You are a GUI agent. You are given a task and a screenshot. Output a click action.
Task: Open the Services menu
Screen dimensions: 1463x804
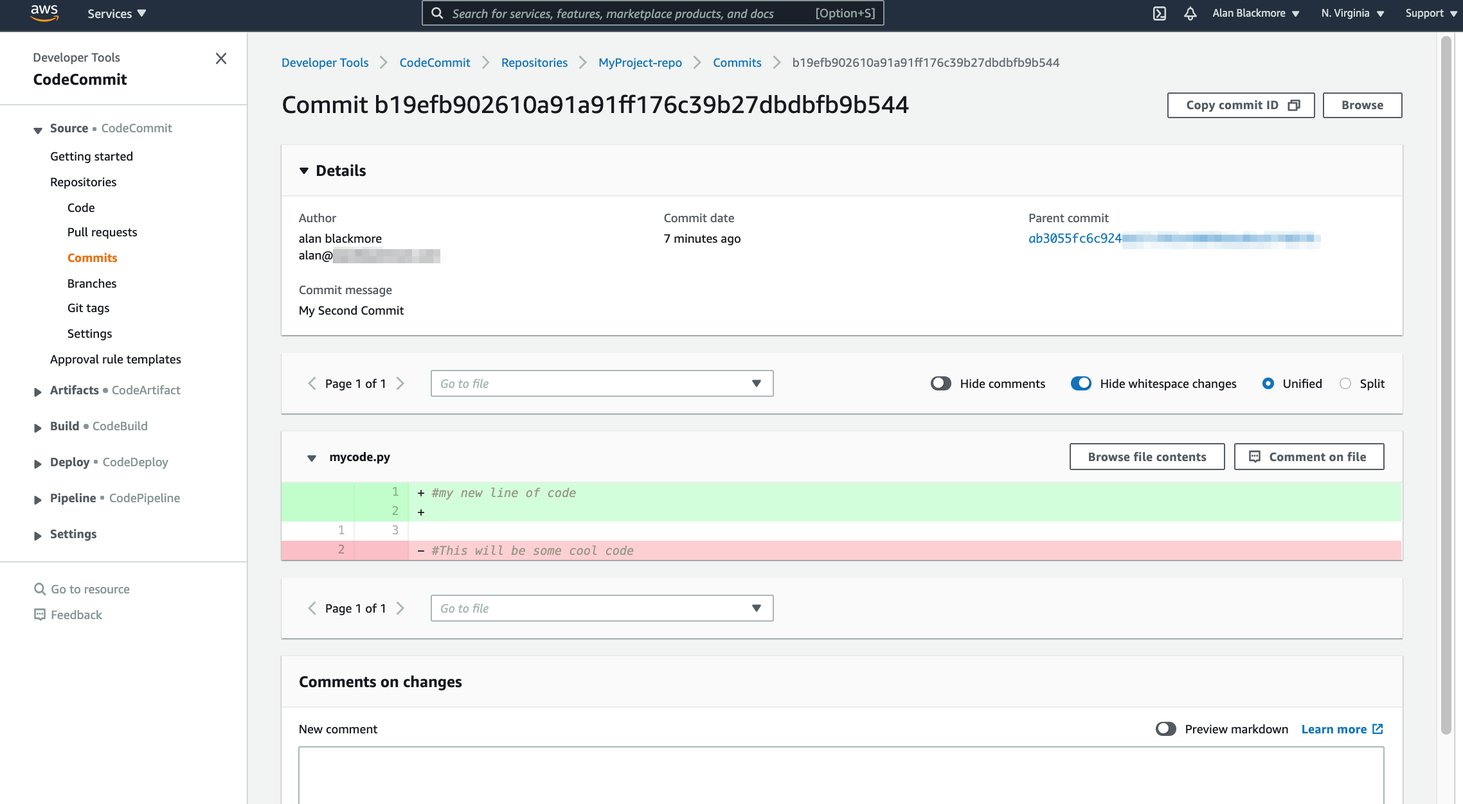115,14
